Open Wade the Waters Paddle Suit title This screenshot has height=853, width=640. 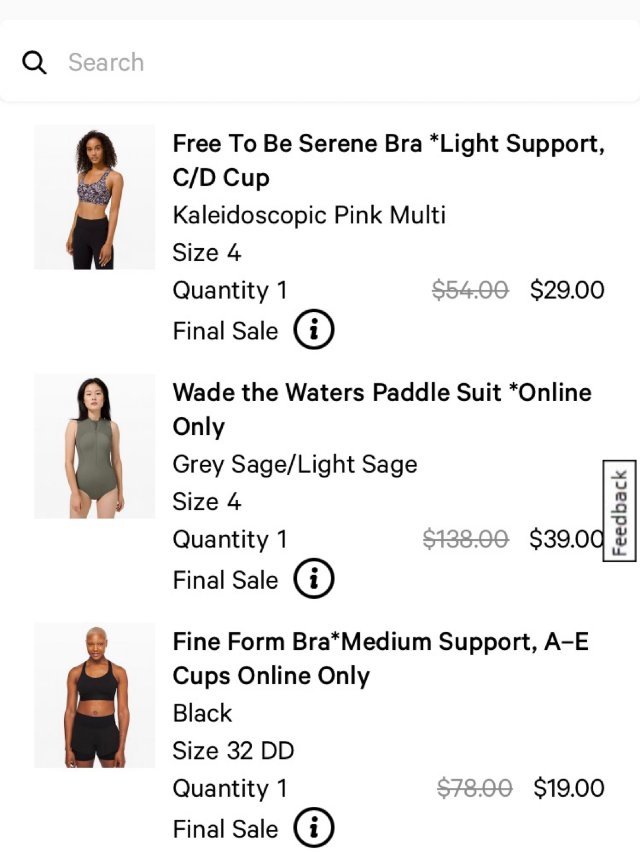pyautogui.click(x=381, y=409)
